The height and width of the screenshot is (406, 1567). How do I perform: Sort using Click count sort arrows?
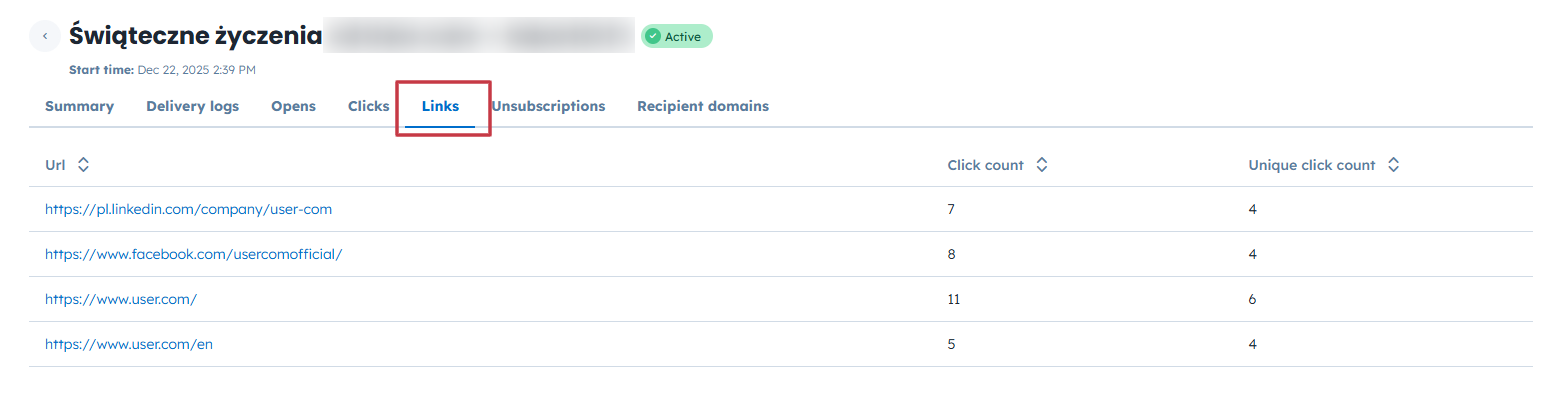tap(1041, 165)
